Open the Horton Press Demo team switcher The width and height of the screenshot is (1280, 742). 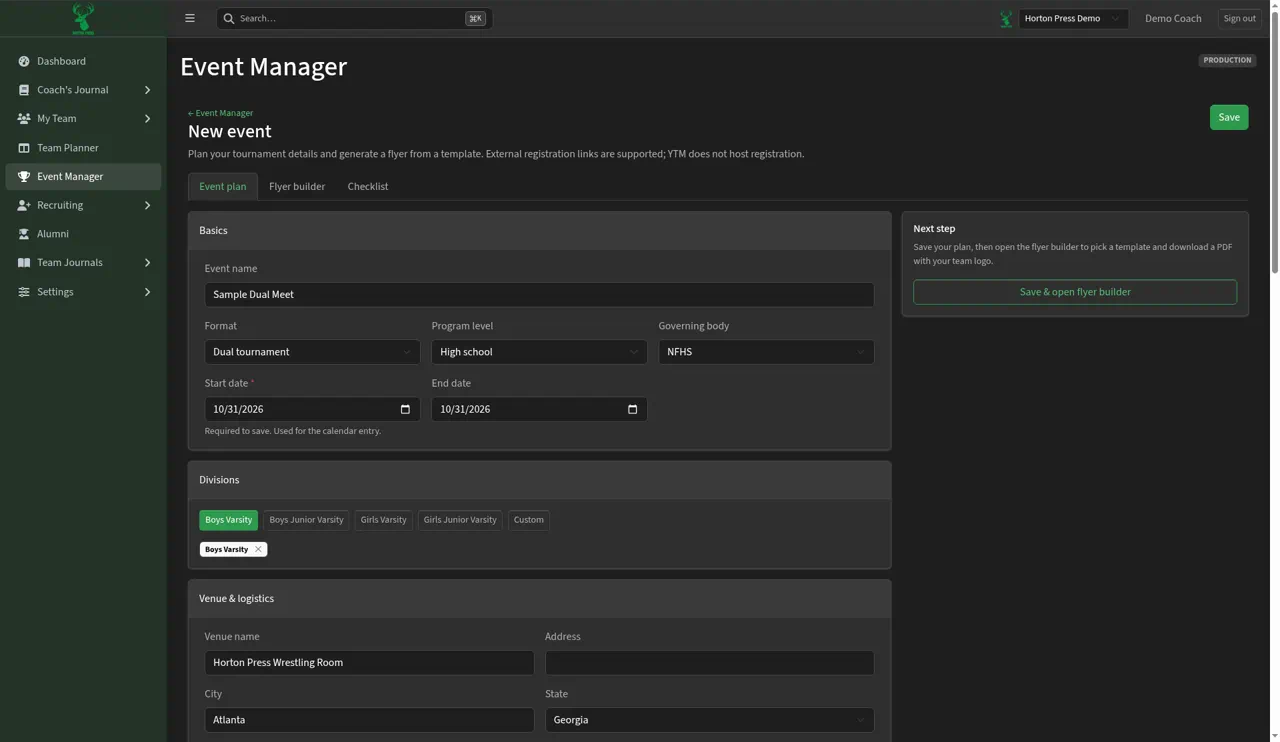tap(1073, 18)
